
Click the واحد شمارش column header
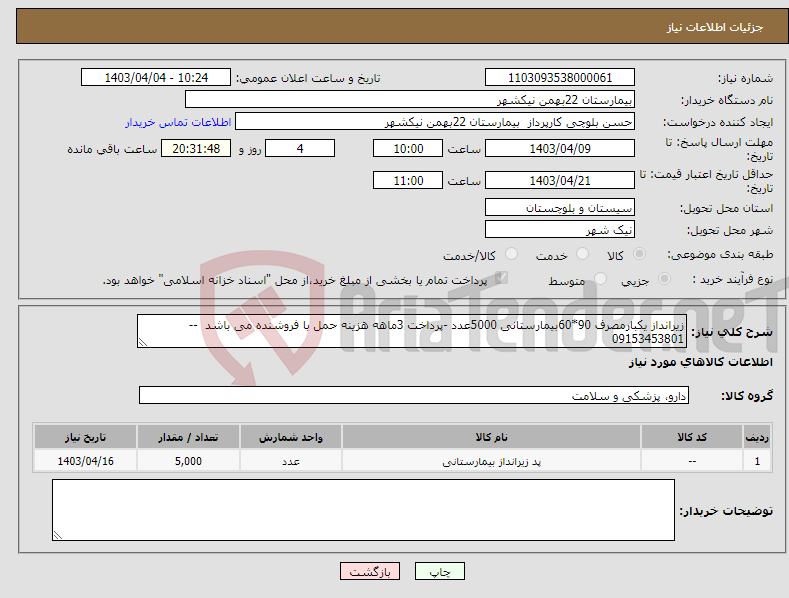(x=291, y=437)
